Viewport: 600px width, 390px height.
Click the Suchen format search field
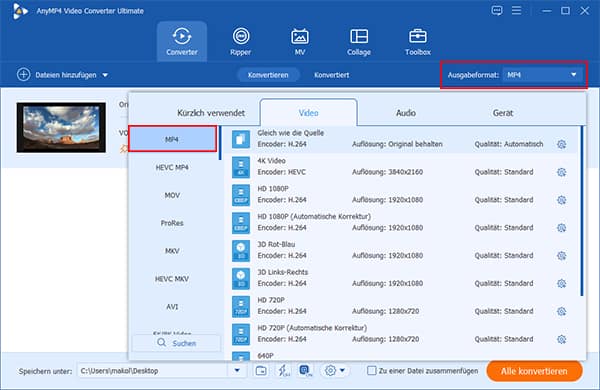point(176,343)
